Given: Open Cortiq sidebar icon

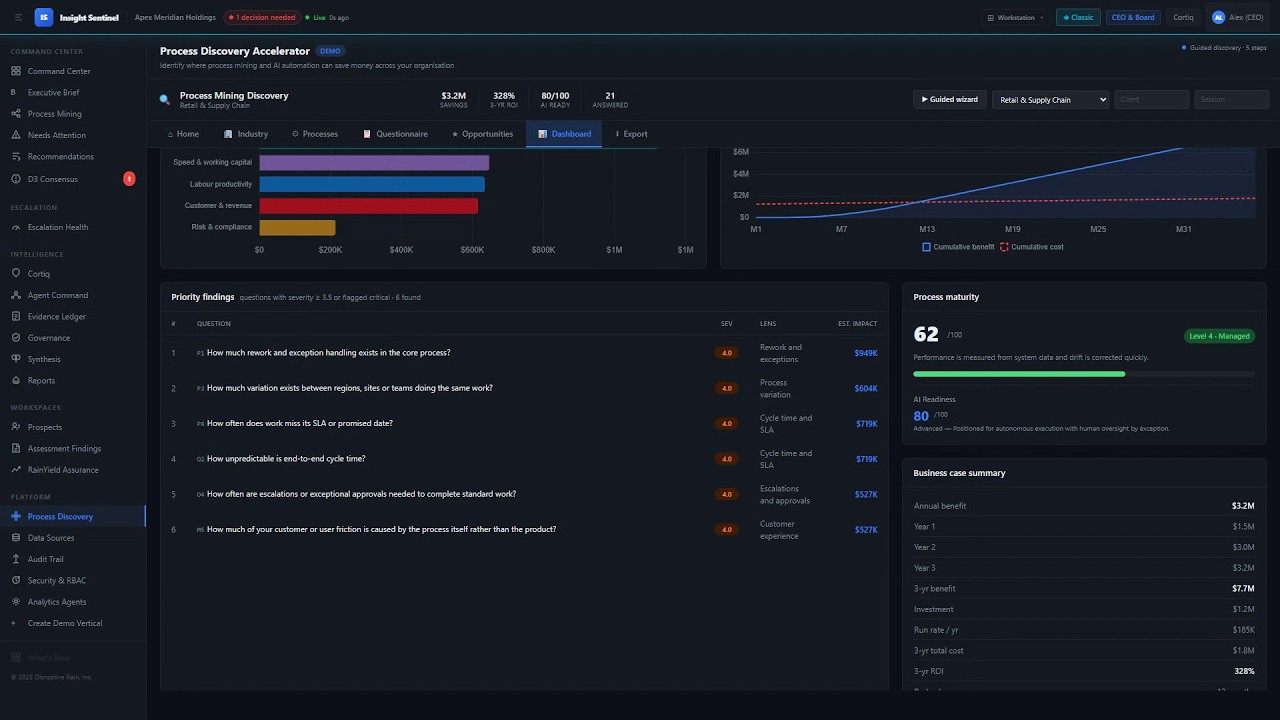Looking at the screenshot, I should (x=16, y=273).
